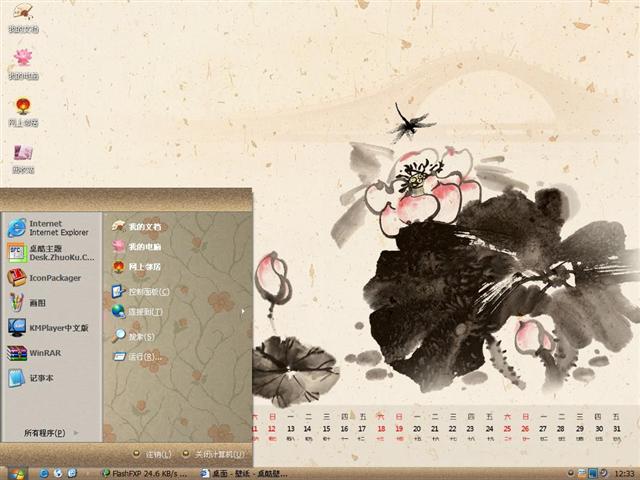The height and width of the screenshot is (480, 640).
Task: Open 搜索(S) search entry
Action: pyautogui.click(x=134, y=336)
